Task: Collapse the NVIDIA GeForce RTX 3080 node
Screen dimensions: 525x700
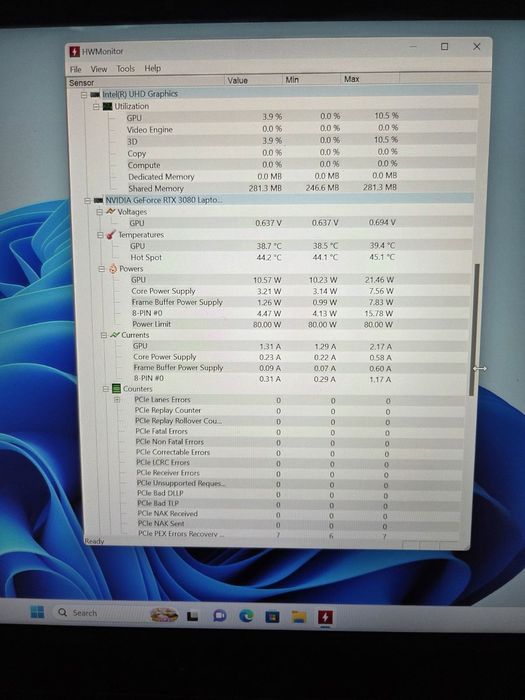Action: [x=87, y=201]
